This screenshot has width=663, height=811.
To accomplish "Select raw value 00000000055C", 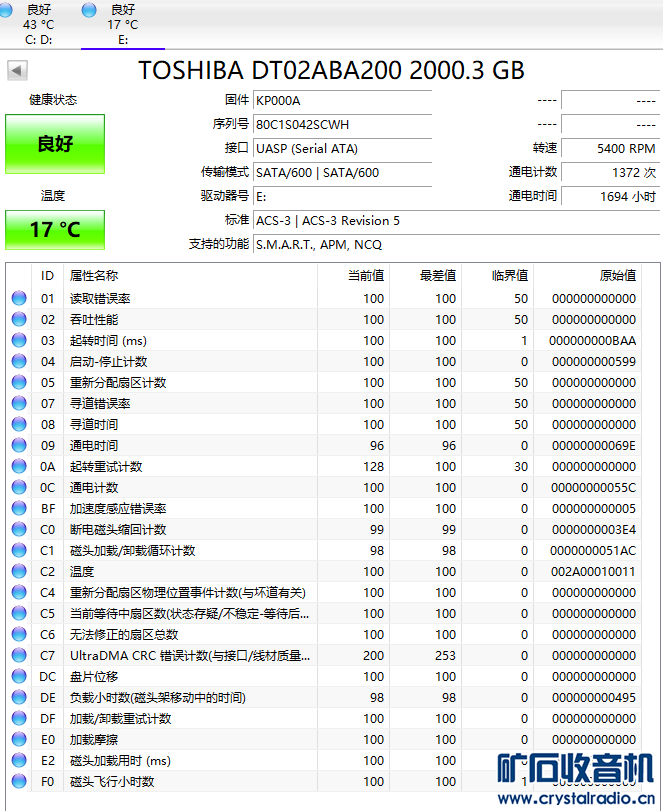I will 594,487.
